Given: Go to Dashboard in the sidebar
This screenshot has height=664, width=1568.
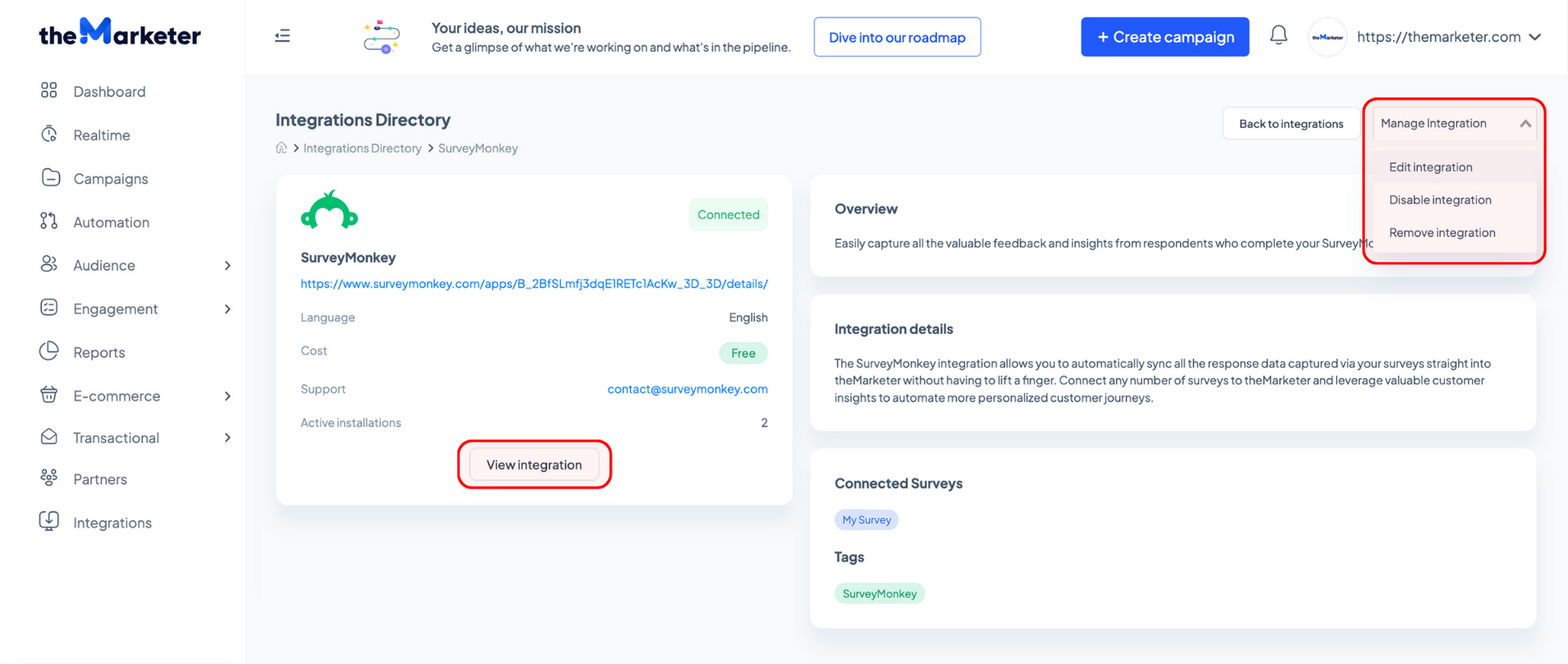Looking at the screenshot, I should tap(110, 91).
